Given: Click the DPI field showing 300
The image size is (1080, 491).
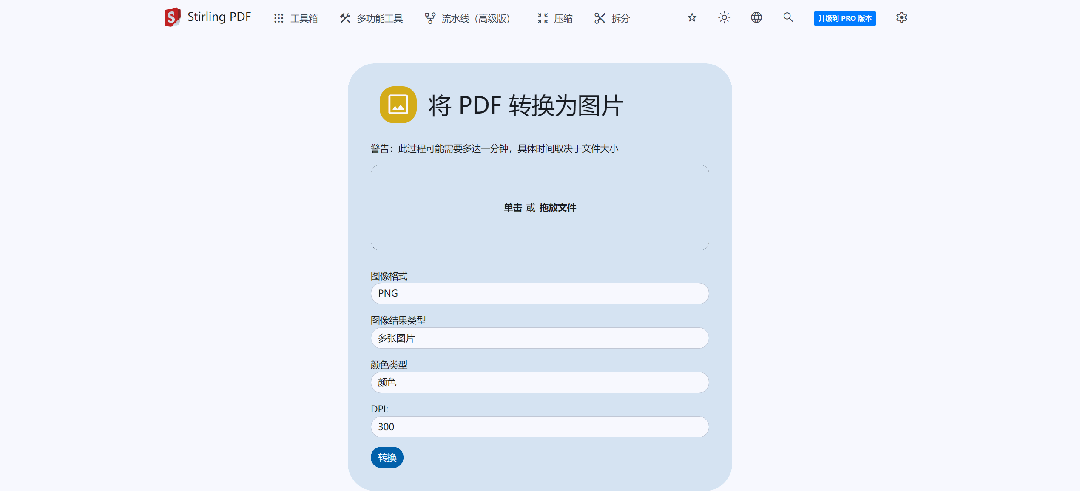Looking at the screenshot, I should coord(540,427).
